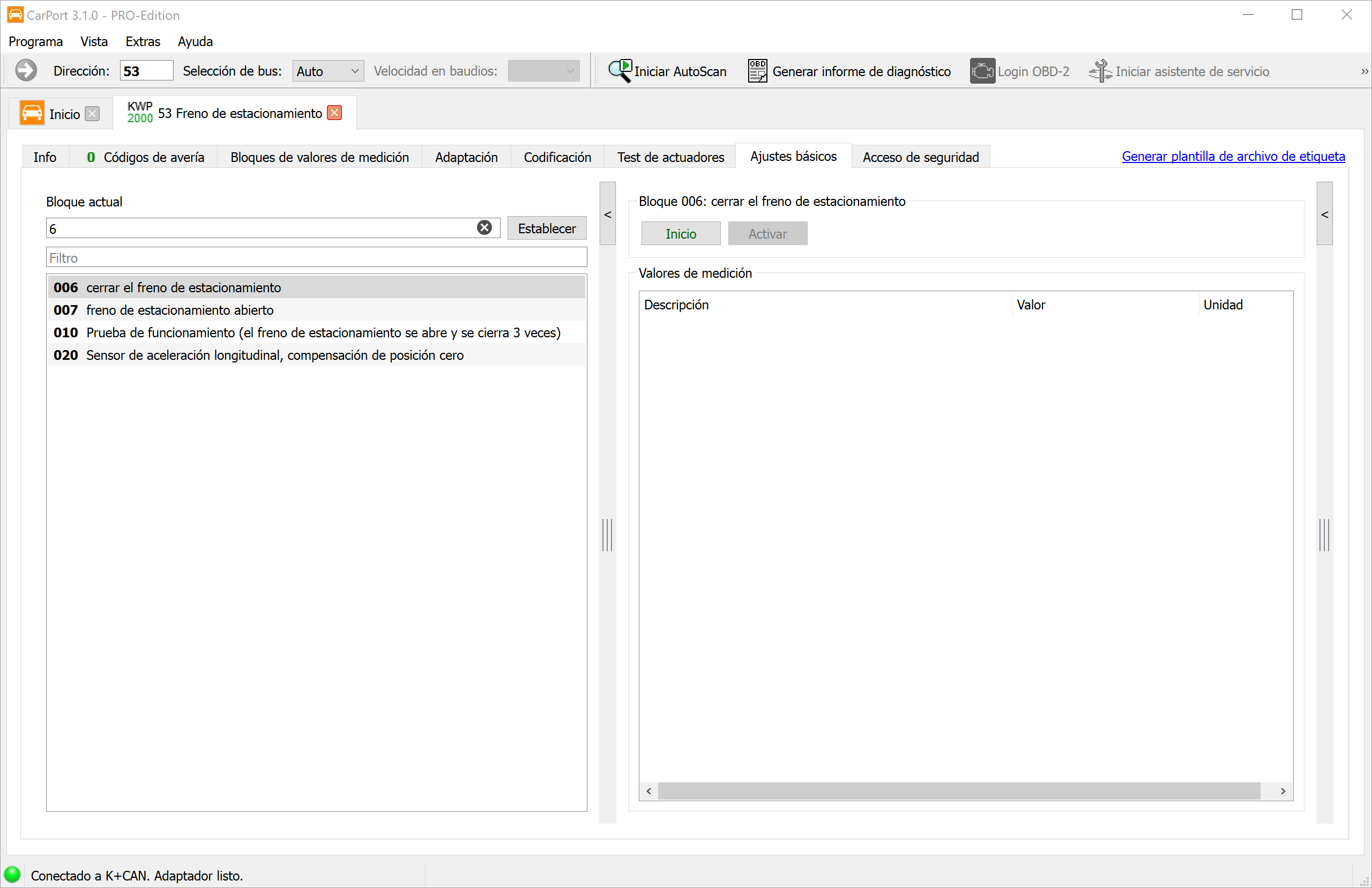This screenshot has width=1372, height=888.
Task: Click the go arrow next to Dirección
Action: [x=26, y=71]
